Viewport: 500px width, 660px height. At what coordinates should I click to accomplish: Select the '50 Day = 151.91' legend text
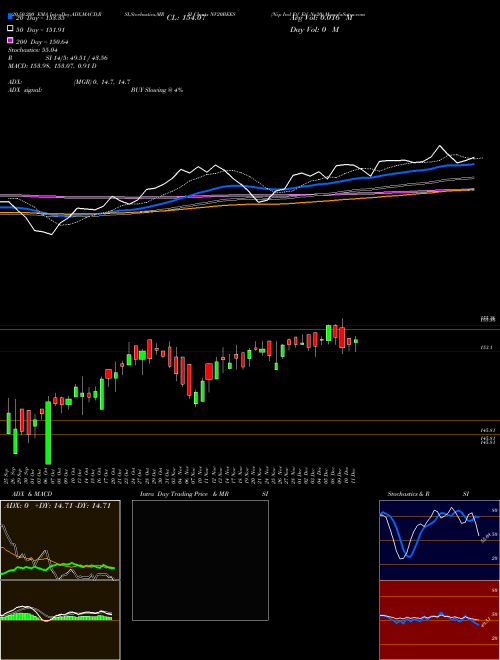[x=40, y=30]
